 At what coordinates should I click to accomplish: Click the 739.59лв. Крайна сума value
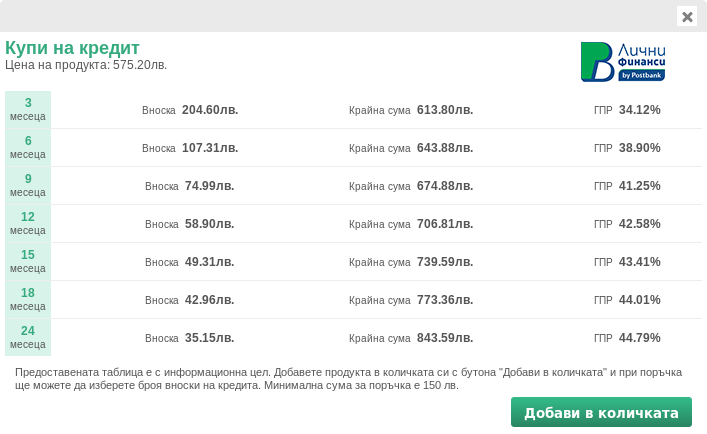(x=445, y=262)
